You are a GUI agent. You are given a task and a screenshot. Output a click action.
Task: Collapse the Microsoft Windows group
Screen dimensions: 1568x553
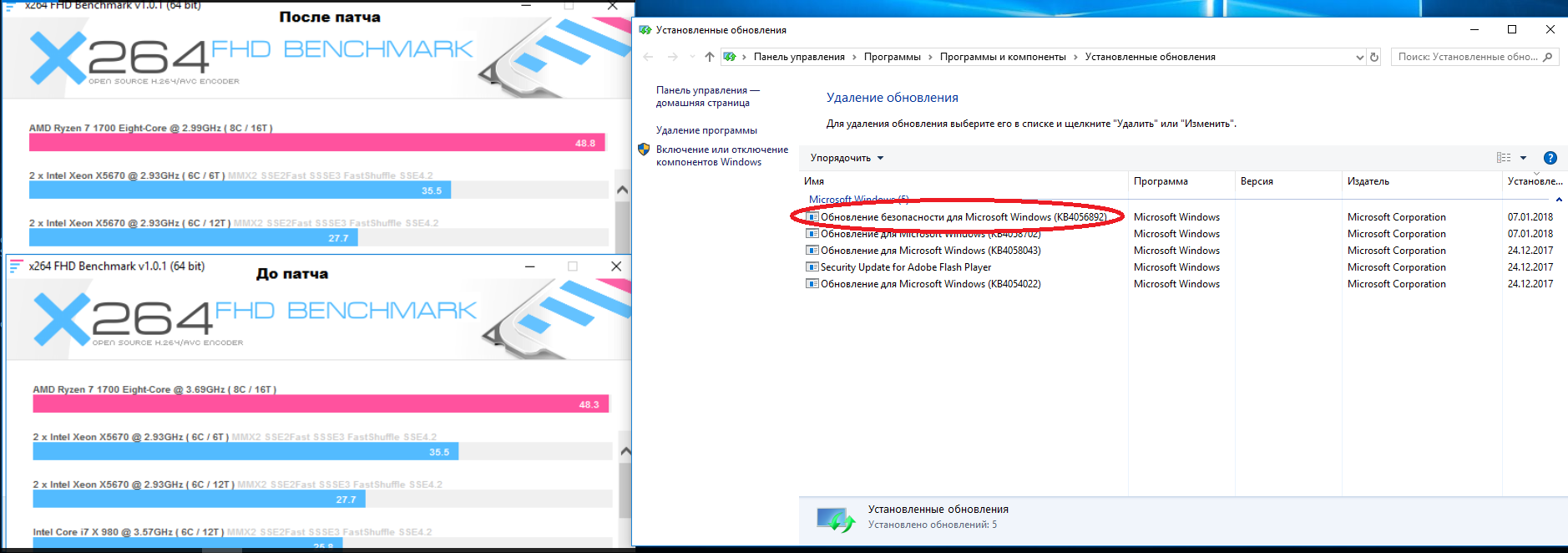1559,200
